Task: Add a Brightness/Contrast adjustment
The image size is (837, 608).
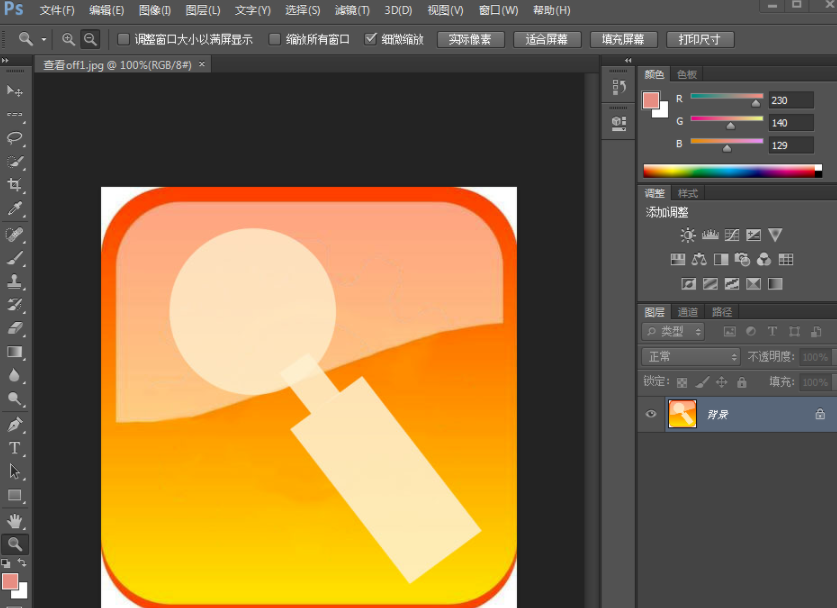Action: coord(688,235)
